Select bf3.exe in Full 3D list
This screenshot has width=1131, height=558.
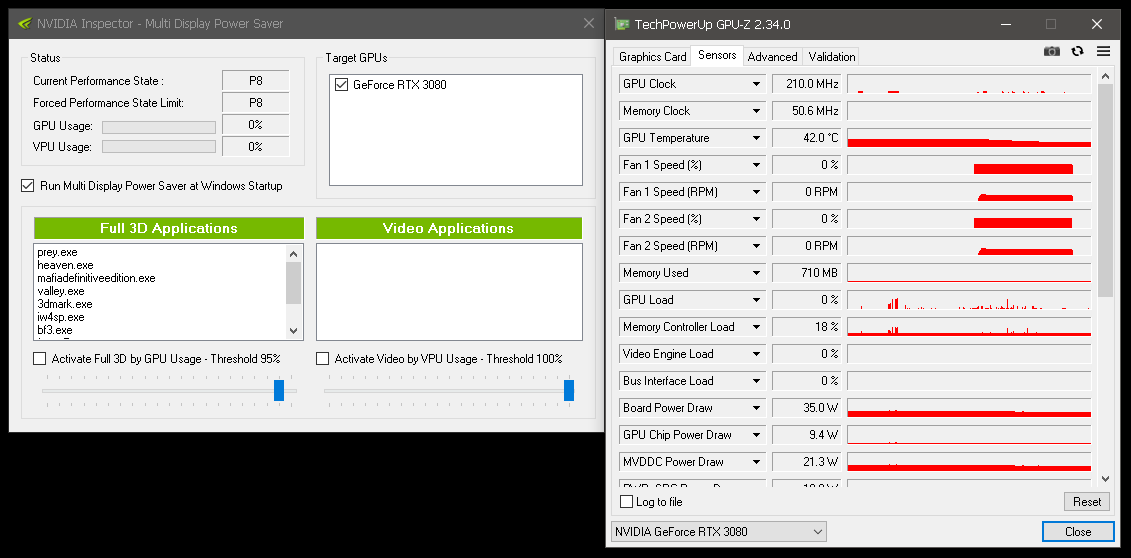point(55,330)
